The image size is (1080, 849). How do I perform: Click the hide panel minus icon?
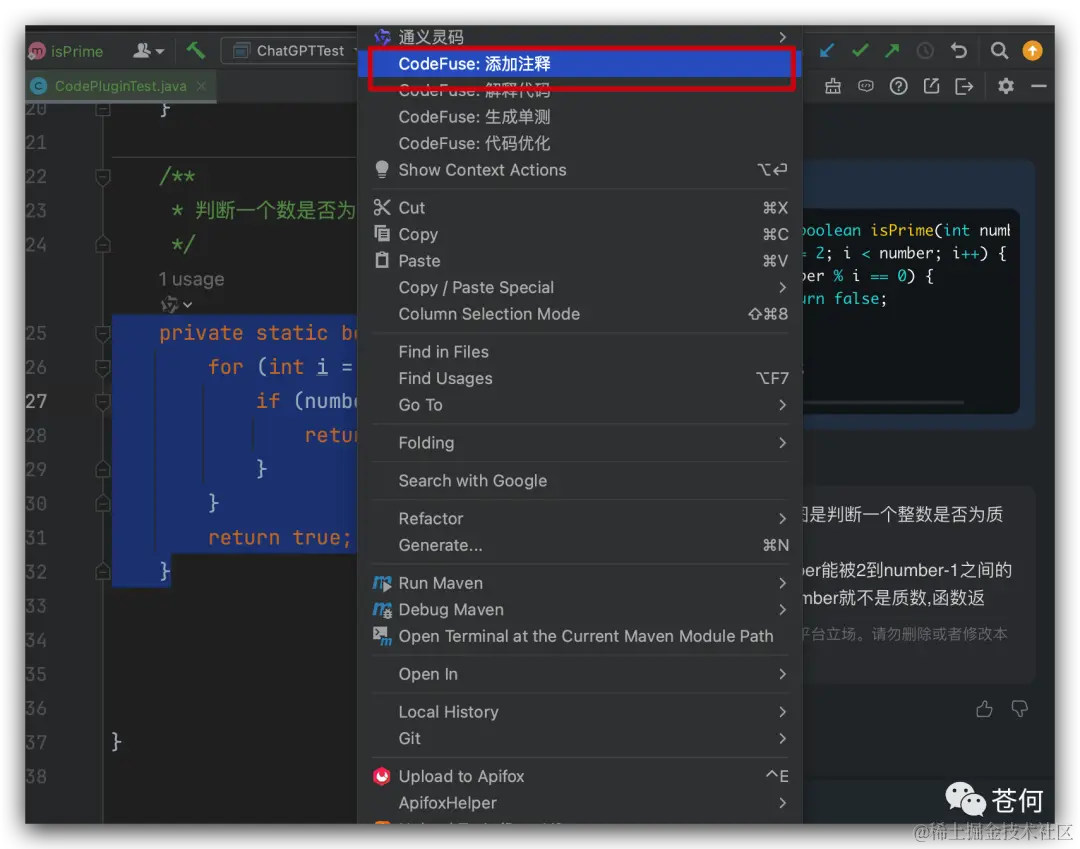click(1039, 86)
